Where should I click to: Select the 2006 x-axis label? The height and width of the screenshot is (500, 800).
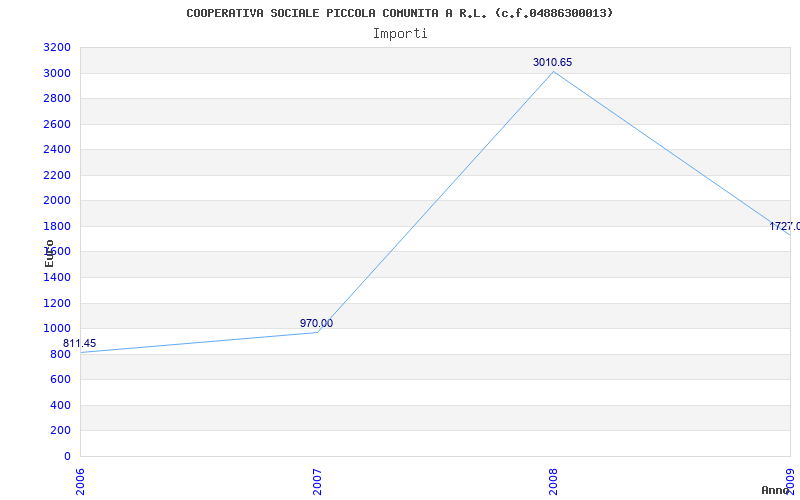[x=80, y=482]
